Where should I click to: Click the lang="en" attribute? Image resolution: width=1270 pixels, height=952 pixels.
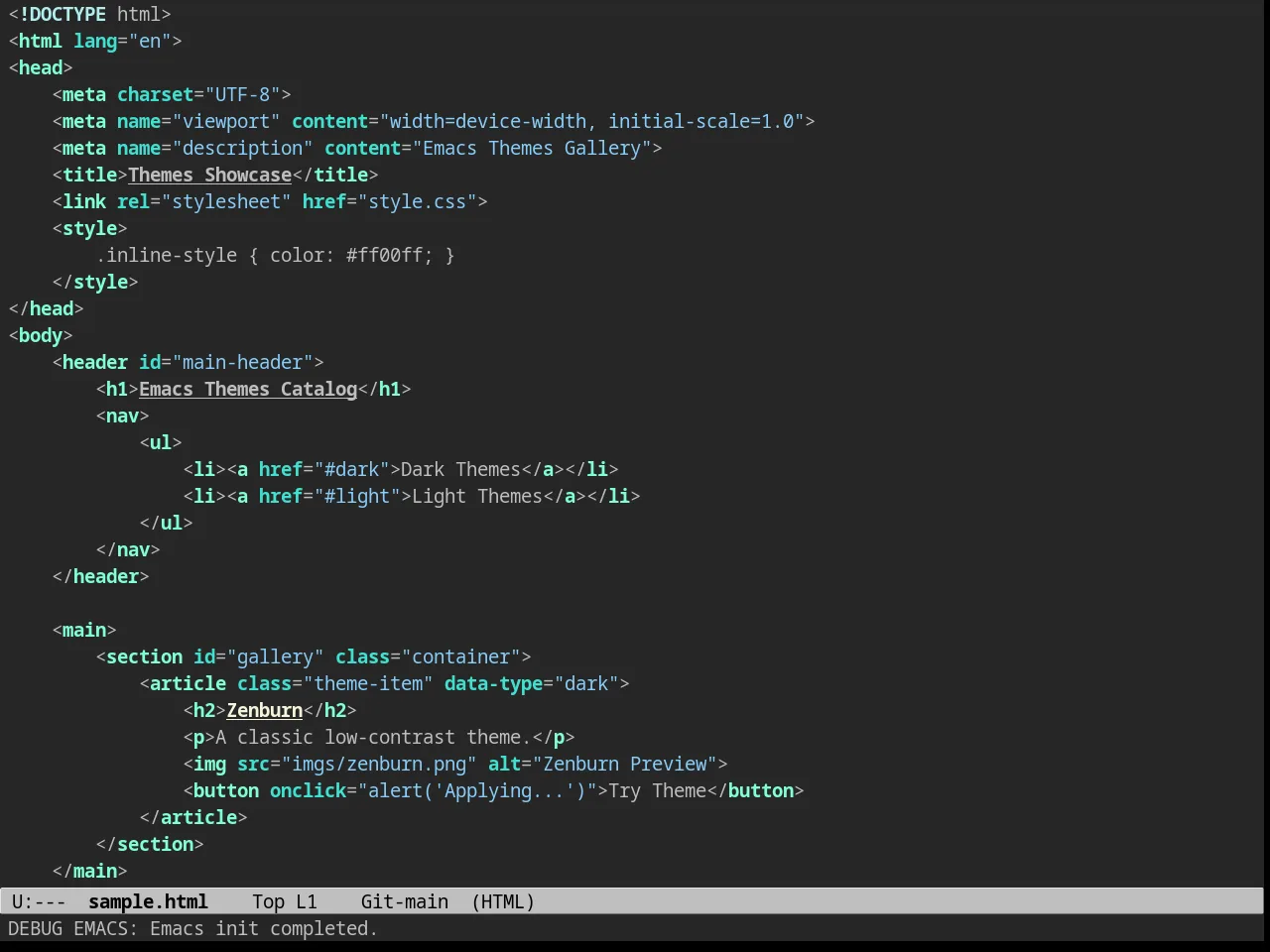[123, 41]
